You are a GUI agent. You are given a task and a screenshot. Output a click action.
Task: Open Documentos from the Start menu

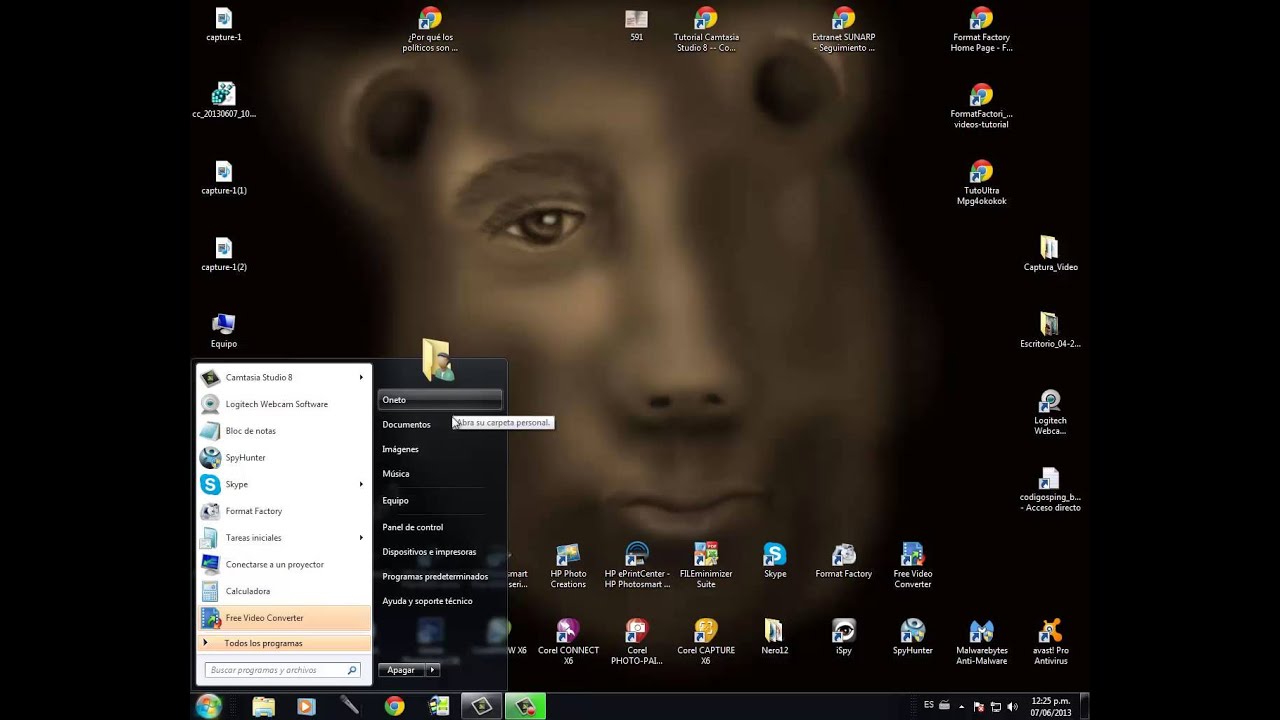440,425
